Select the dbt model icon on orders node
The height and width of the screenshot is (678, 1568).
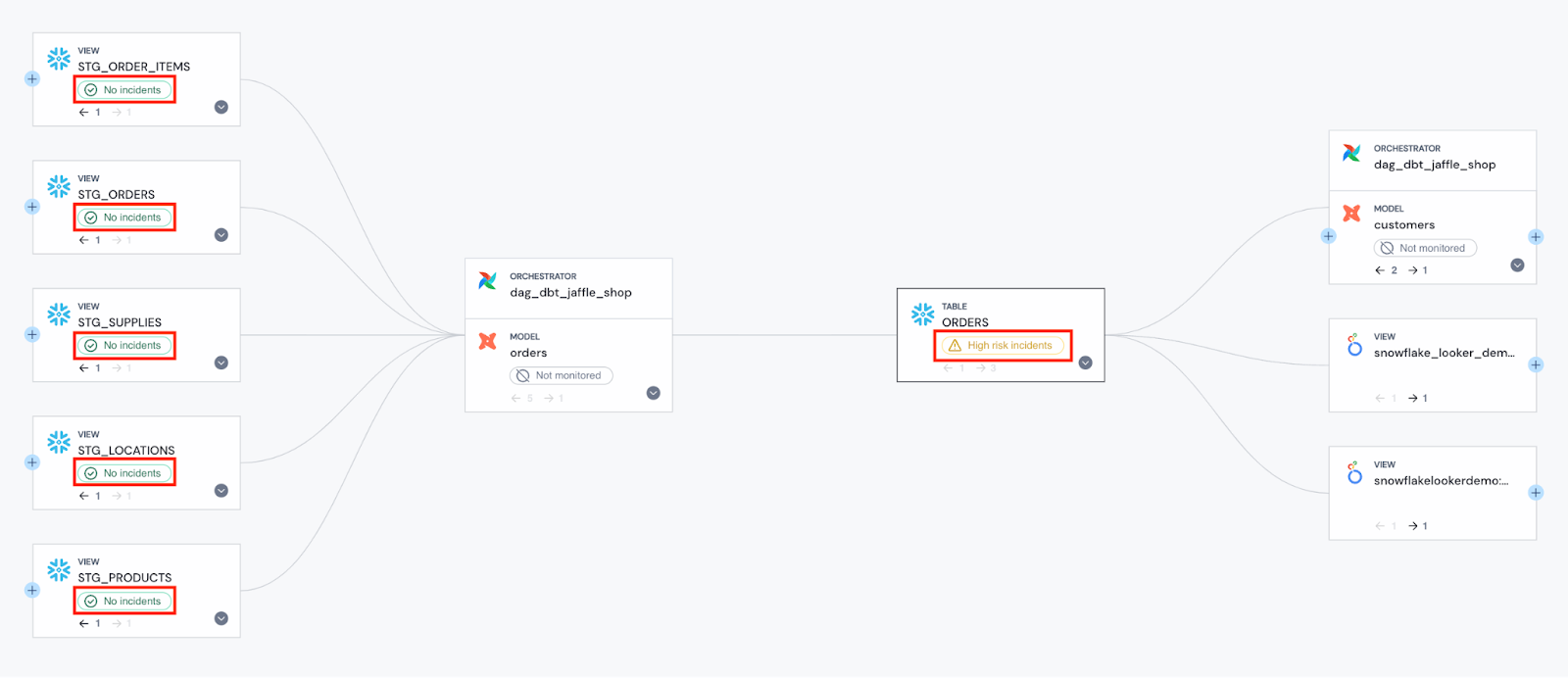point(487,342)
